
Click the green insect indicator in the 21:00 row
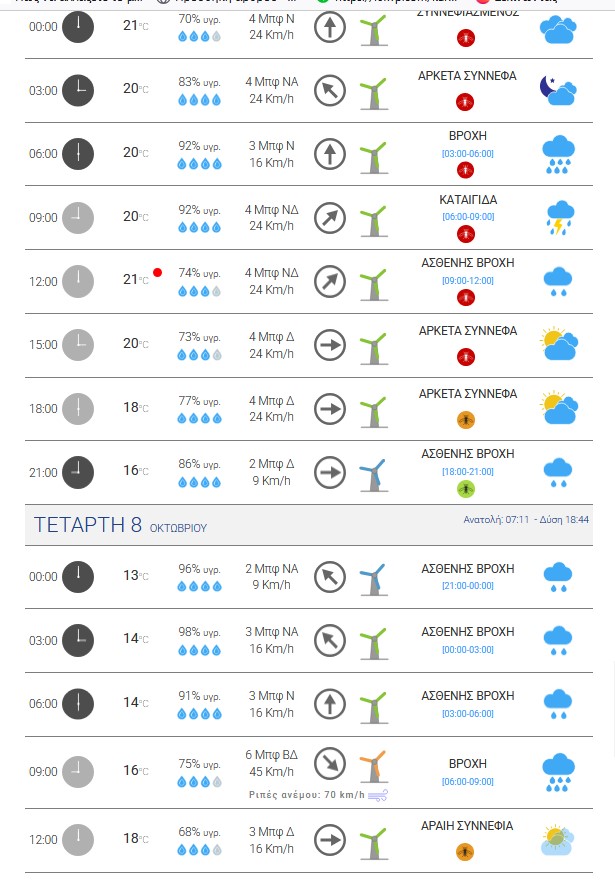(x=465, y=489)
